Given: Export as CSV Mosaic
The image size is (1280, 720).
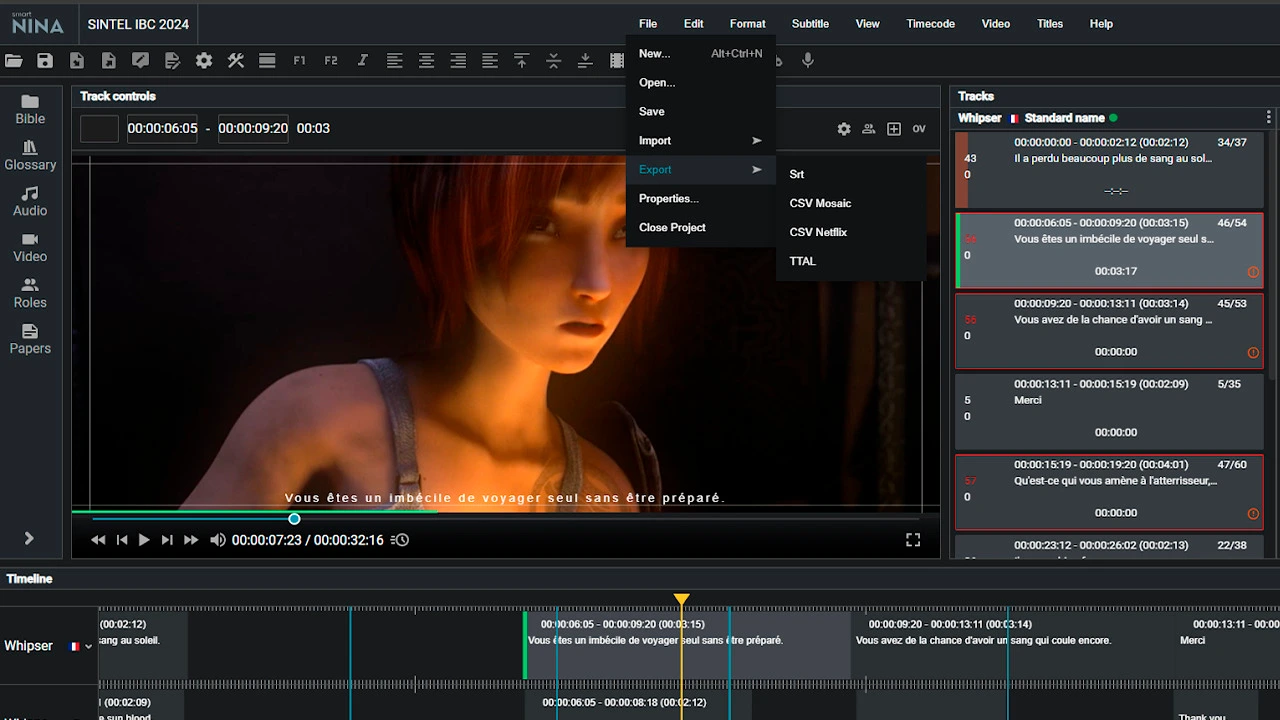Looking at the screenshot, I should (x=850, y=204).
